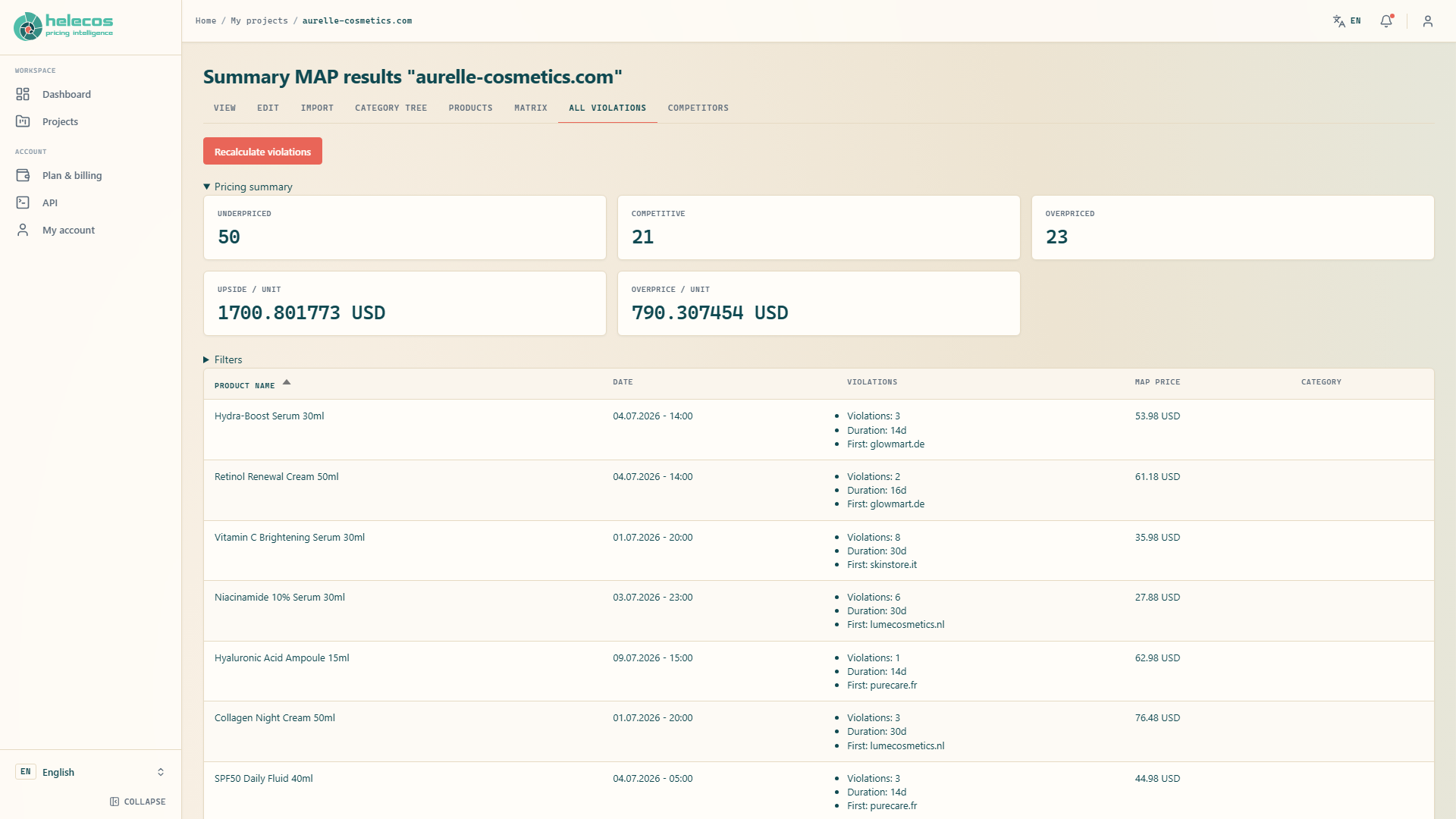Screen dimensions: 1456x819
Task: Click the Violations column header
Action: [x=872, y=382]
